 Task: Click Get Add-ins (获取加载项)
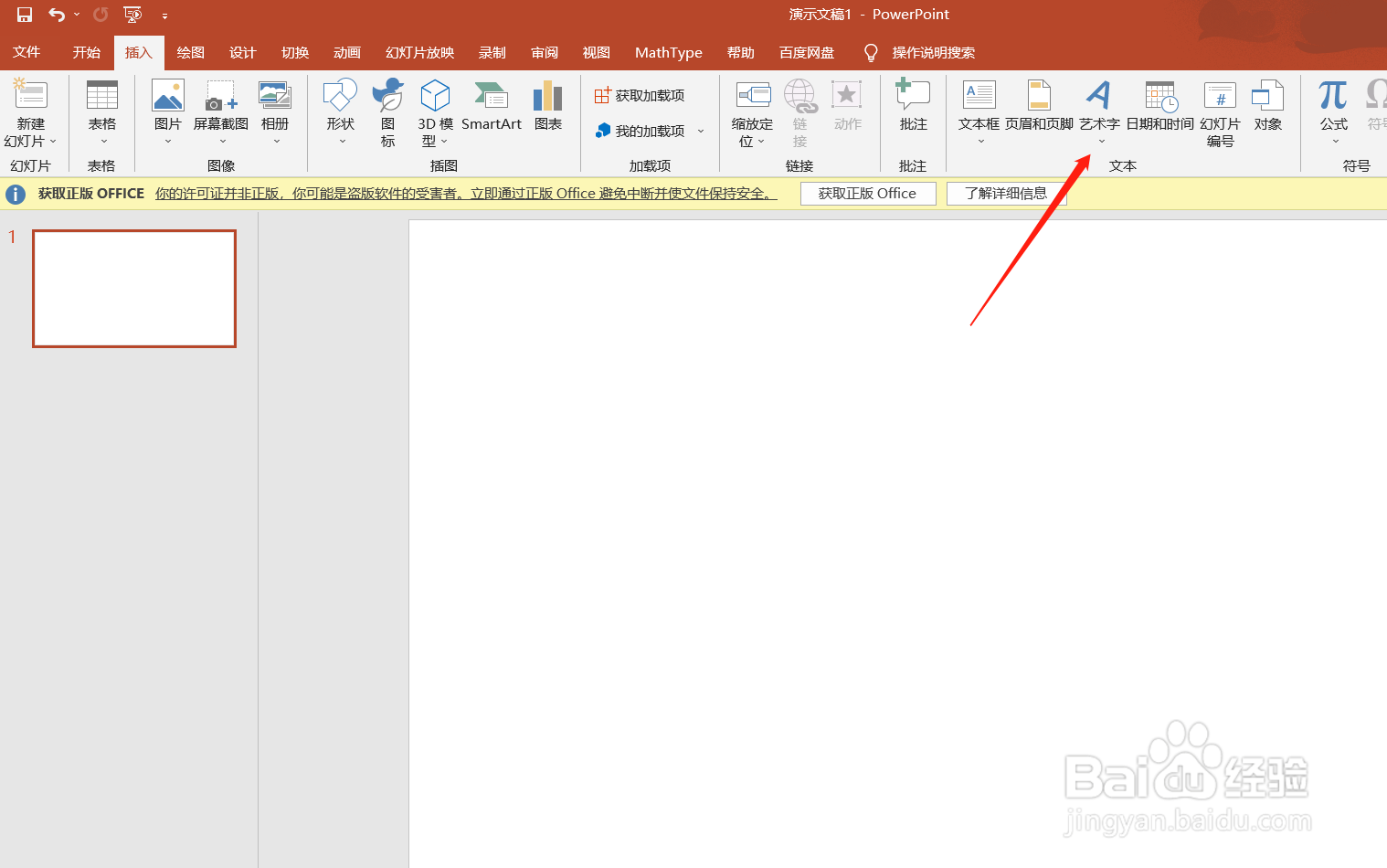pyautogui.click(x=640, y=95)
